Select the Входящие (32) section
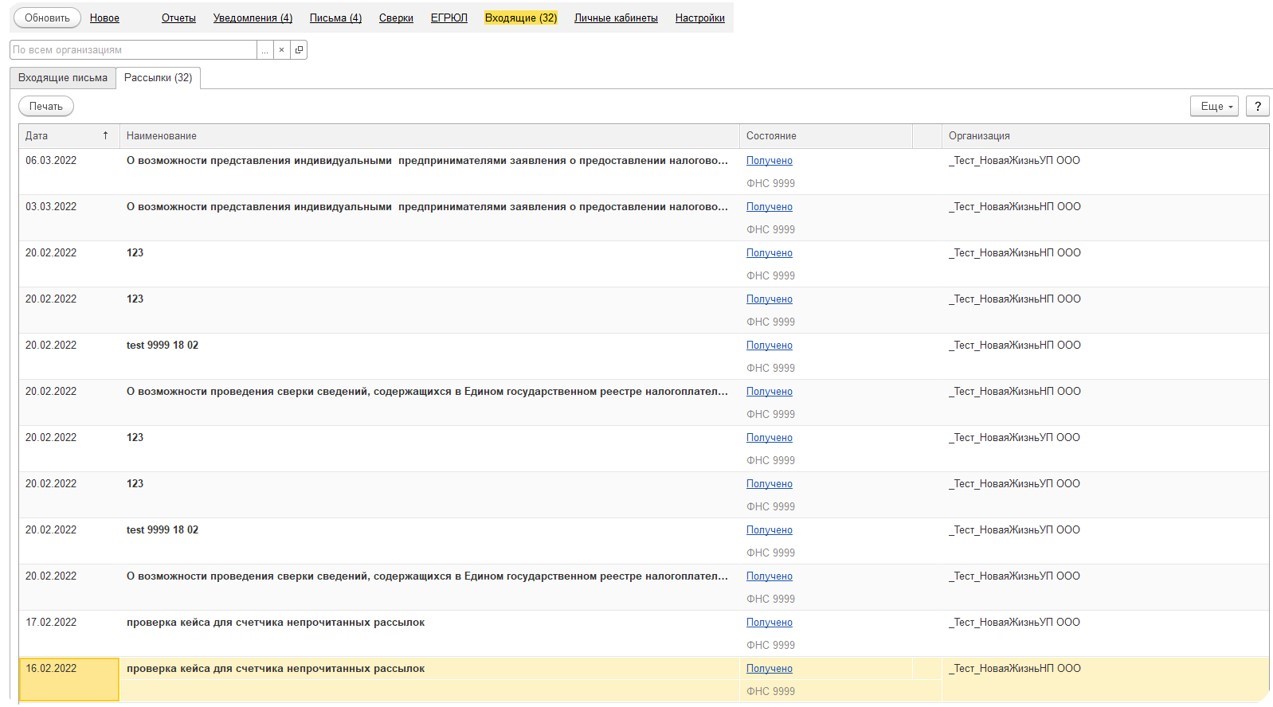Screen dimensions: 1273x707 [x=521, y=18]
